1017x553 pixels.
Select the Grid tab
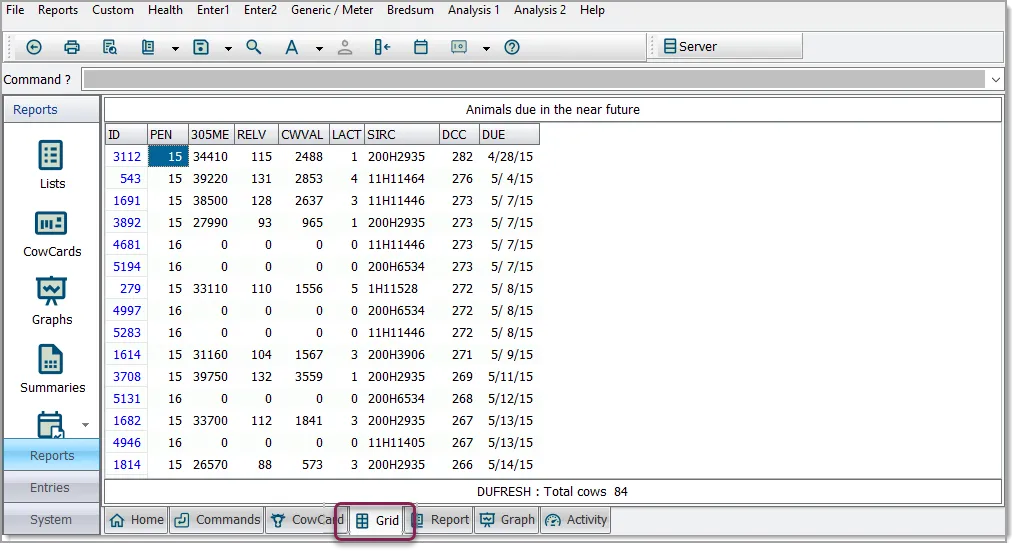377,521
